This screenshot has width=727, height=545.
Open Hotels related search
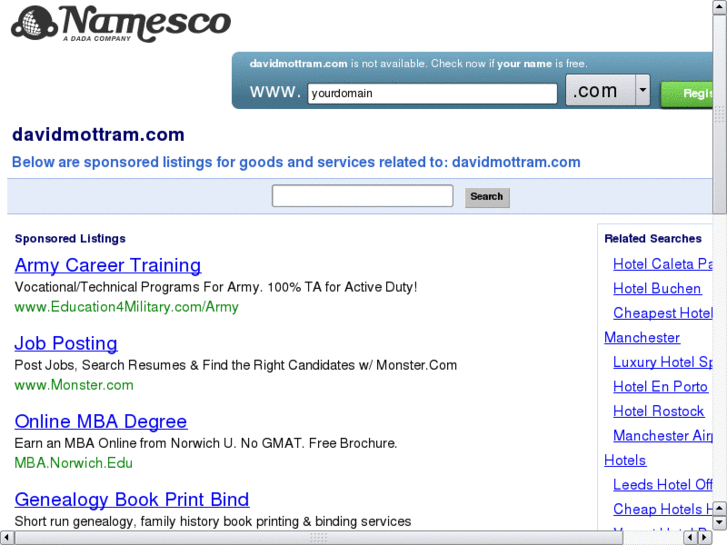(625, 461)
